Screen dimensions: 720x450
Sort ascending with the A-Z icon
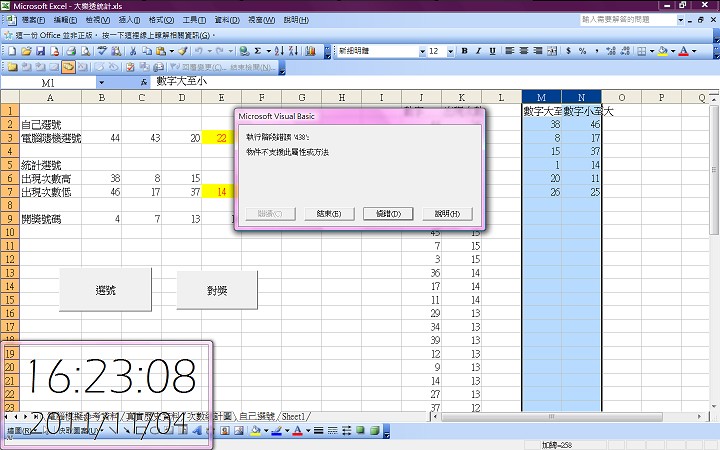point(279,51)
